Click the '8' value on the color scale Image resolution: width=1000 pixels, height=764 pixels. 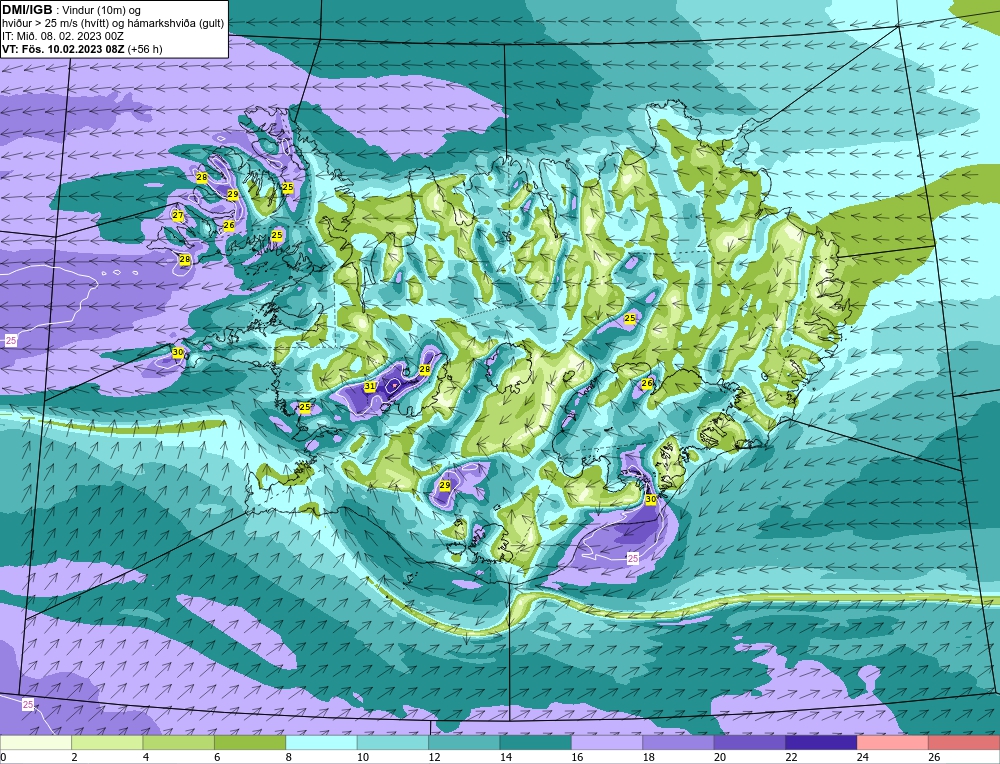(289, 758)
